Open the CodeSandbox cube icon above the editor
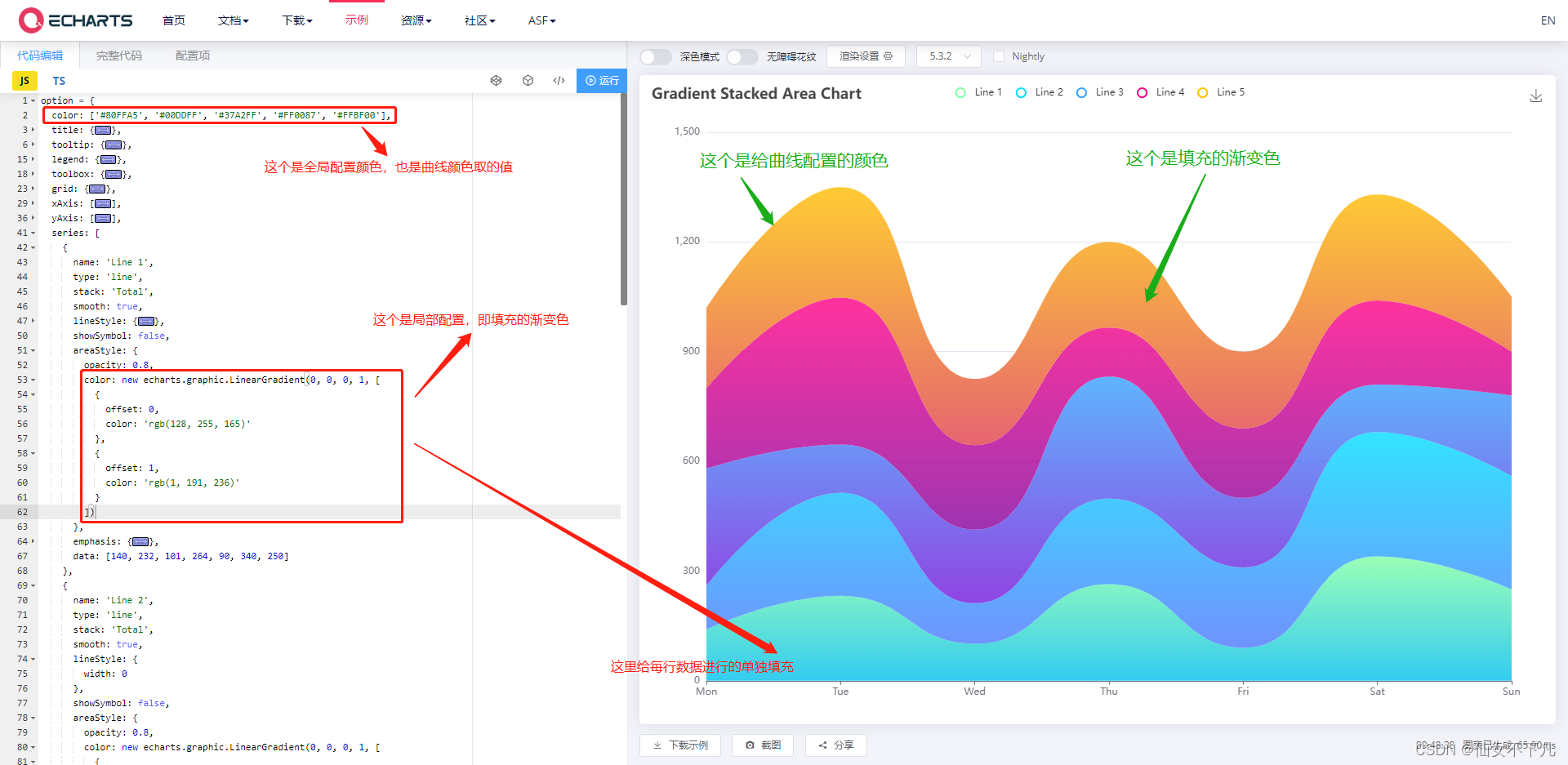Image resolution: width=1568 pixels, height=765 pixels. [528, 81]
